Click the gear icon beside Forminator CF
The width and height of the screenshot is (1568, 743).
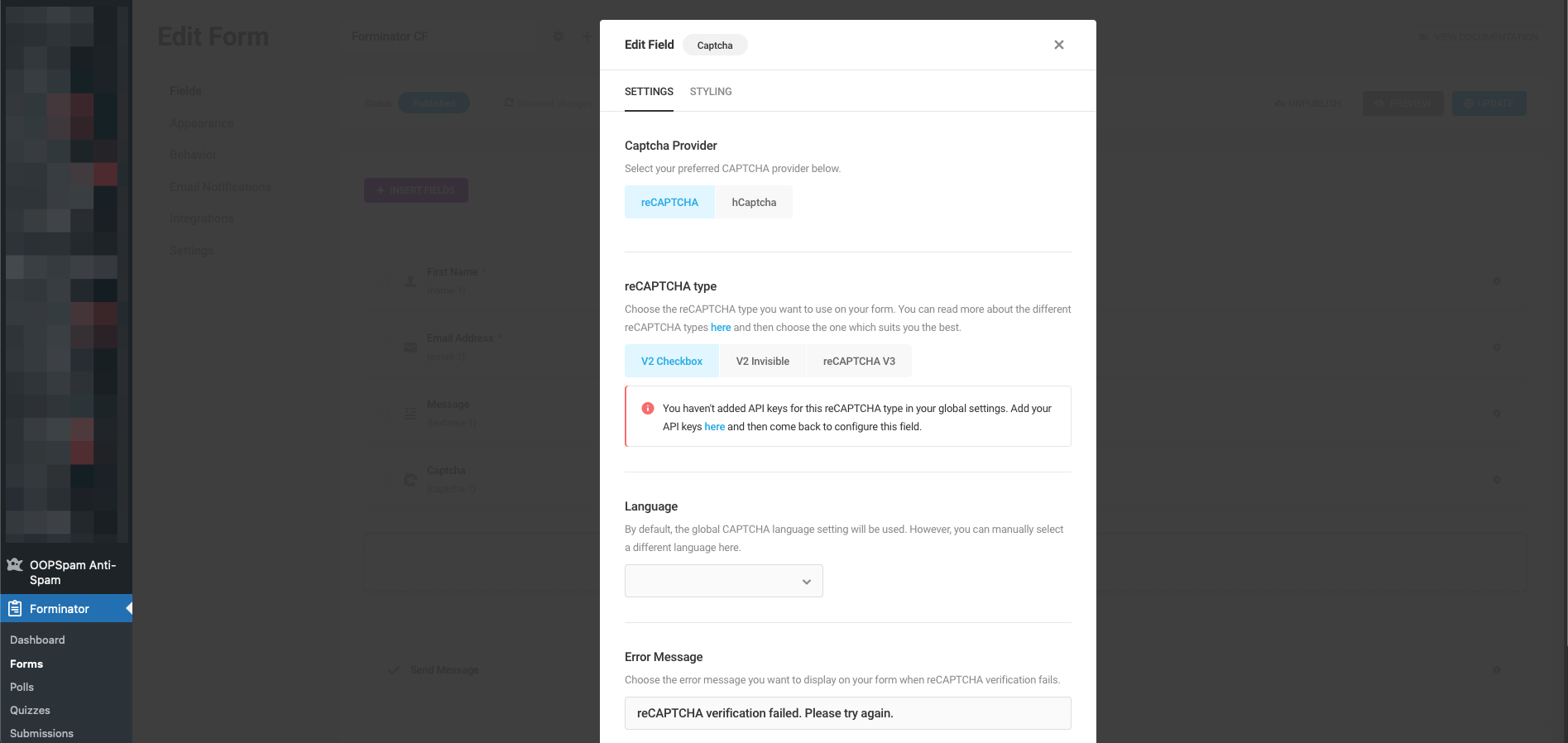[559, 36]
